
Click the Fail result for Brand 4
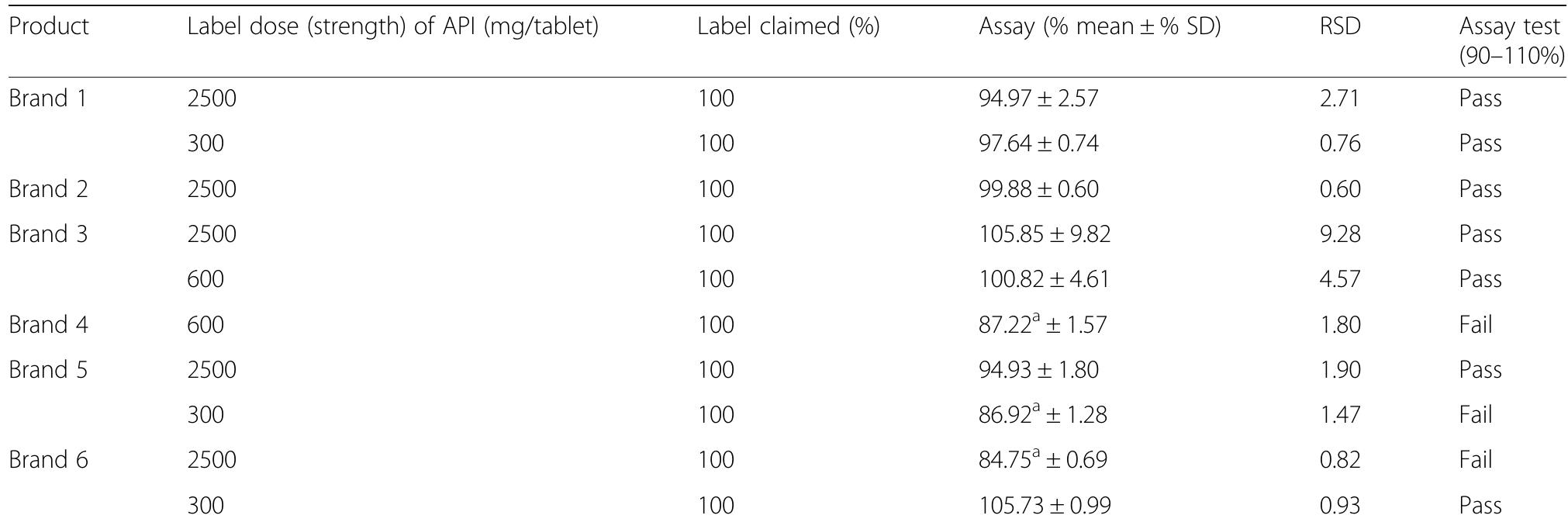point(1475,324)
